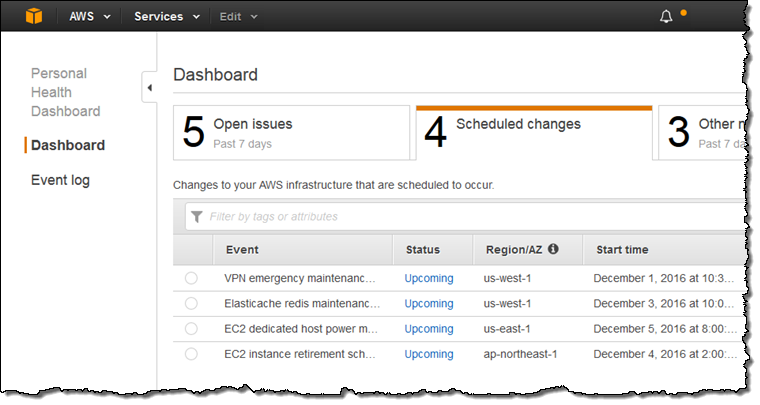Select the EC2 instance retirement radio button

pos(191,353)
